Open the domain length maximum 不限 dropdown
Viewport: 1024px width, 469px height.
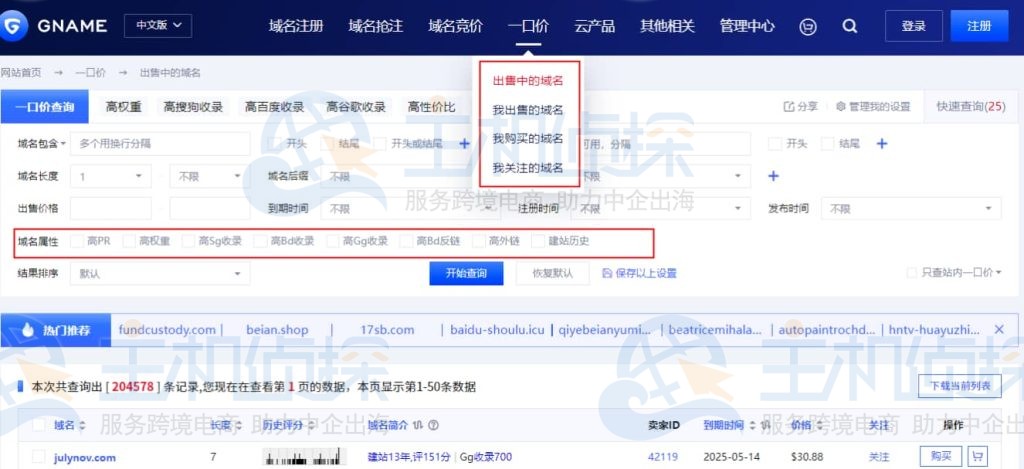pyautogui.click(x=210, y=176)
